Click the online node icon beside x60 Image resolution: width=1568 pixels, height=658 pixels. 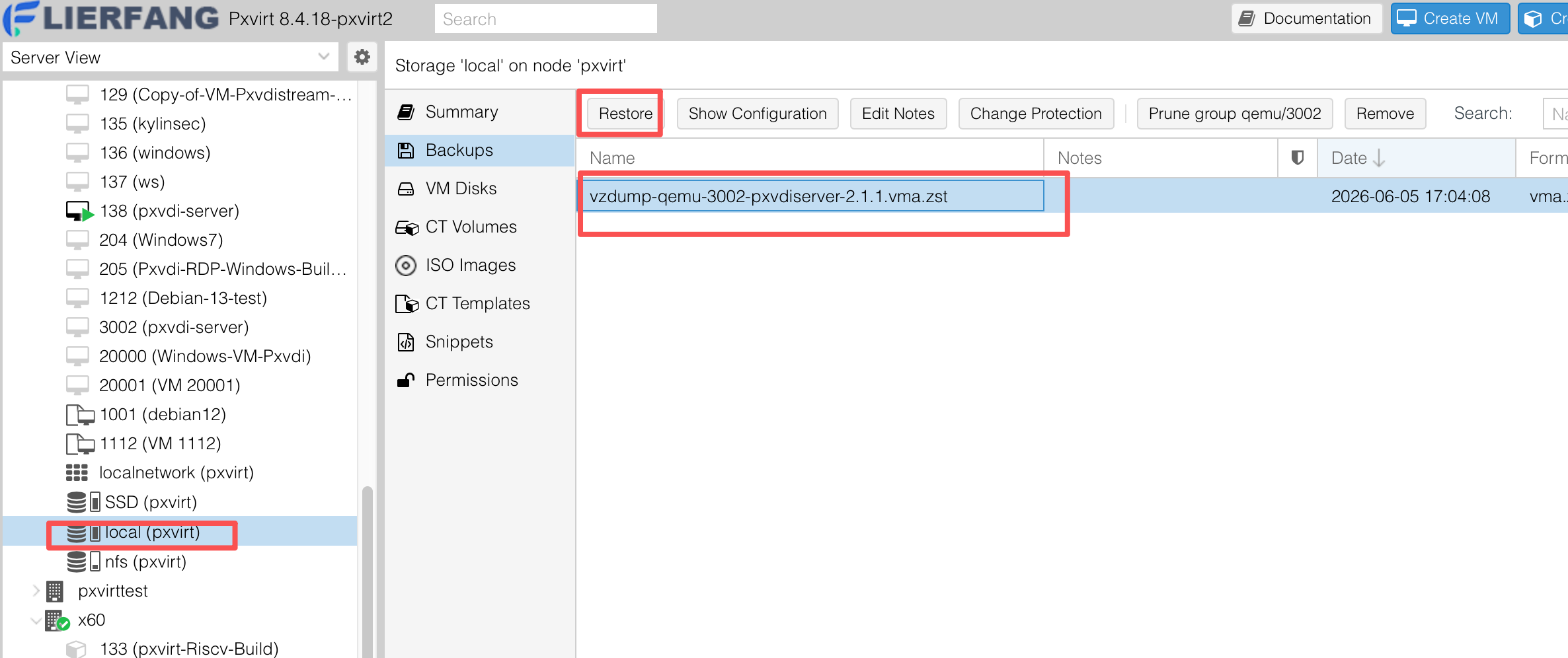(58, 620)
